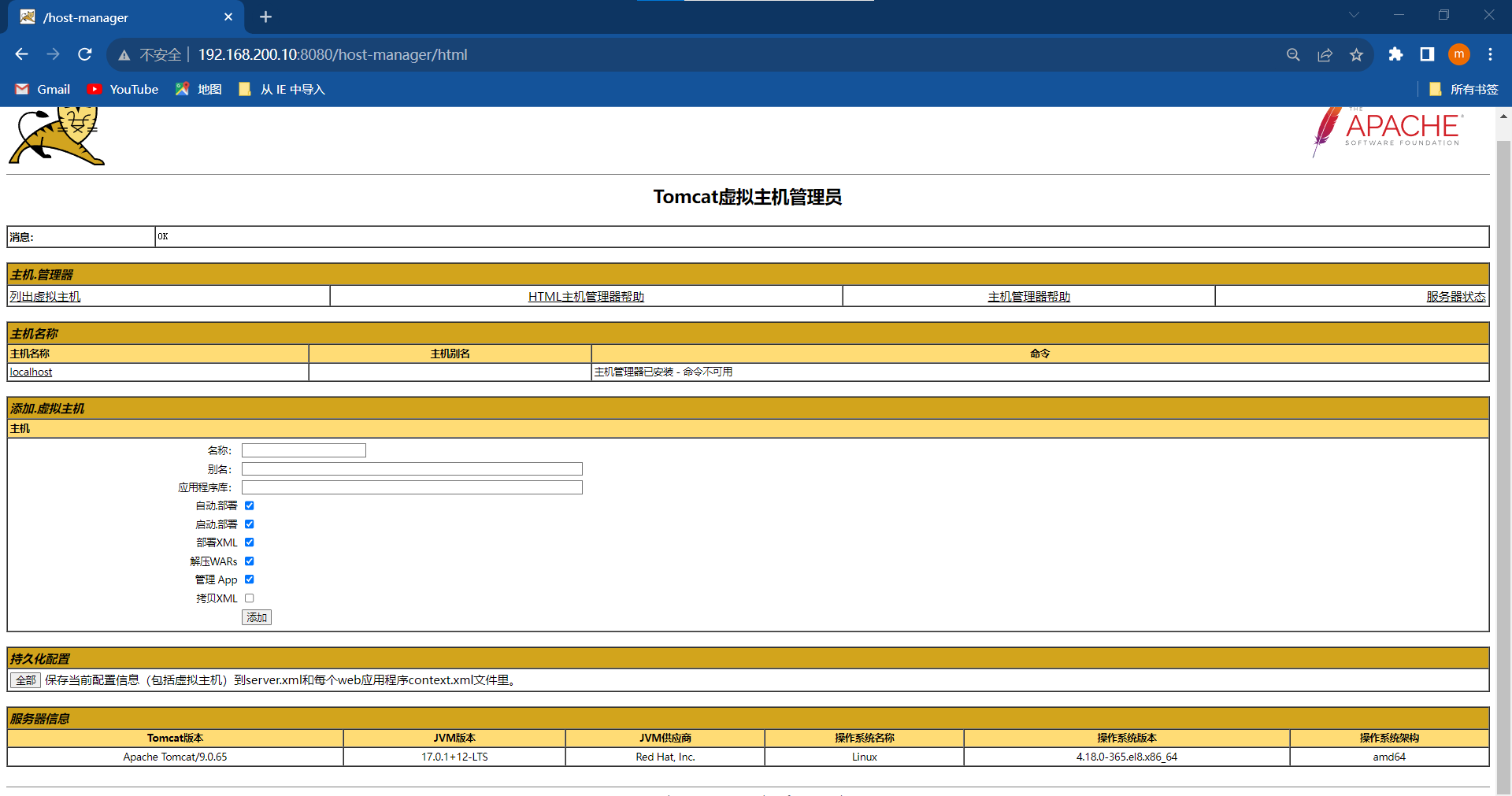Open the 列出虚拟主机 link
This screenshot has height=796, width=1512.
[45, 296]
